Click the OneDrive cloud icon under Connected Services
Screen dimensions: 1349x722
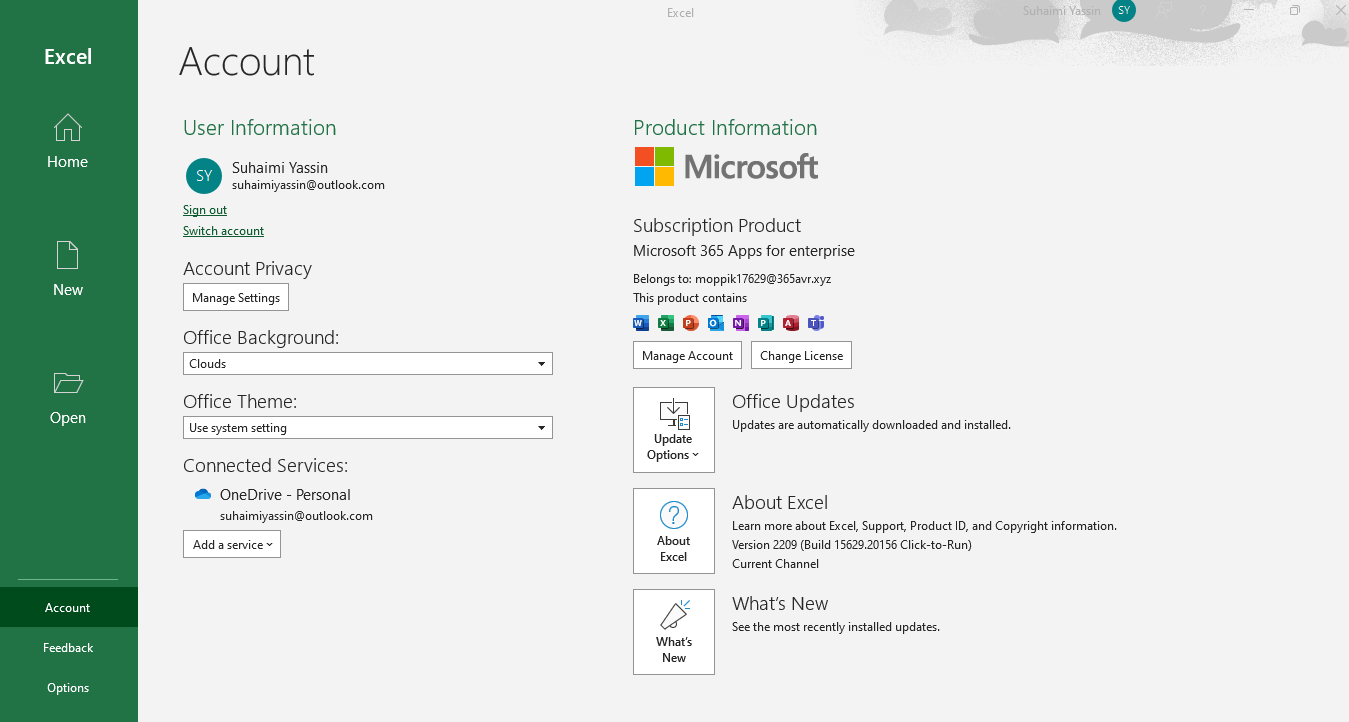[x=203, y=494]
